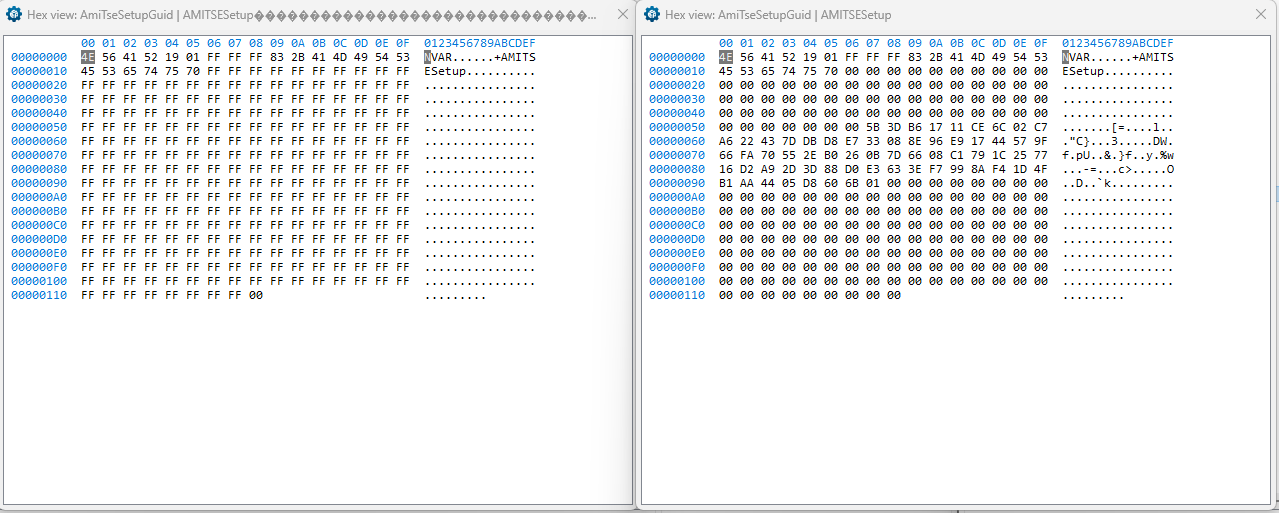Image resolution: width=1279 pixels, height=513 pixels.
Task: Click column header 0F in the zero-filled view
Action: click(1041, 43)
